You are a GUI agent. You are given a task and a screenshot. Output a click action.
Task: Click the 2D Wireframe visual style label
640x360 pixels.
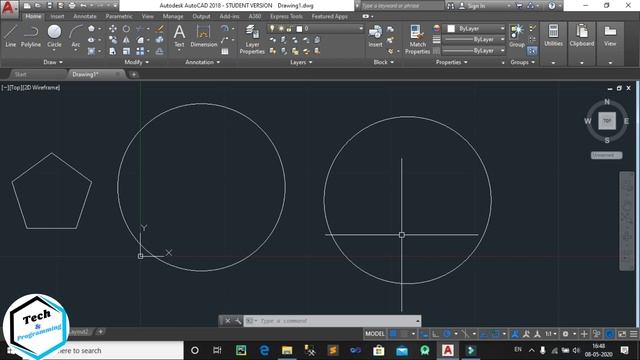41,87
